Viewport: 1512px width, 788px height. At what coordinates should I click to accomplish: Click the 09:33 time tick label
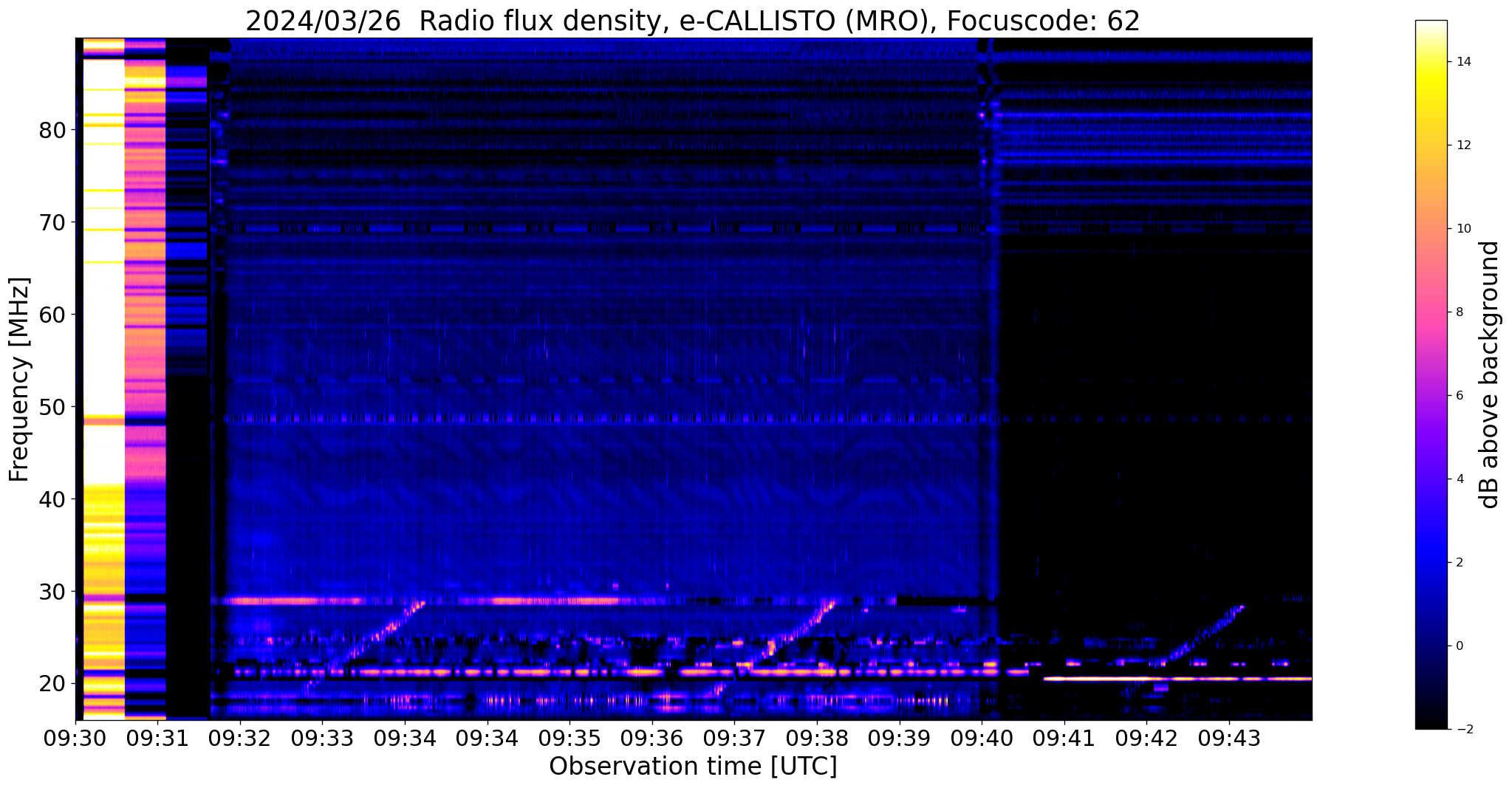[x=322, y=739]
